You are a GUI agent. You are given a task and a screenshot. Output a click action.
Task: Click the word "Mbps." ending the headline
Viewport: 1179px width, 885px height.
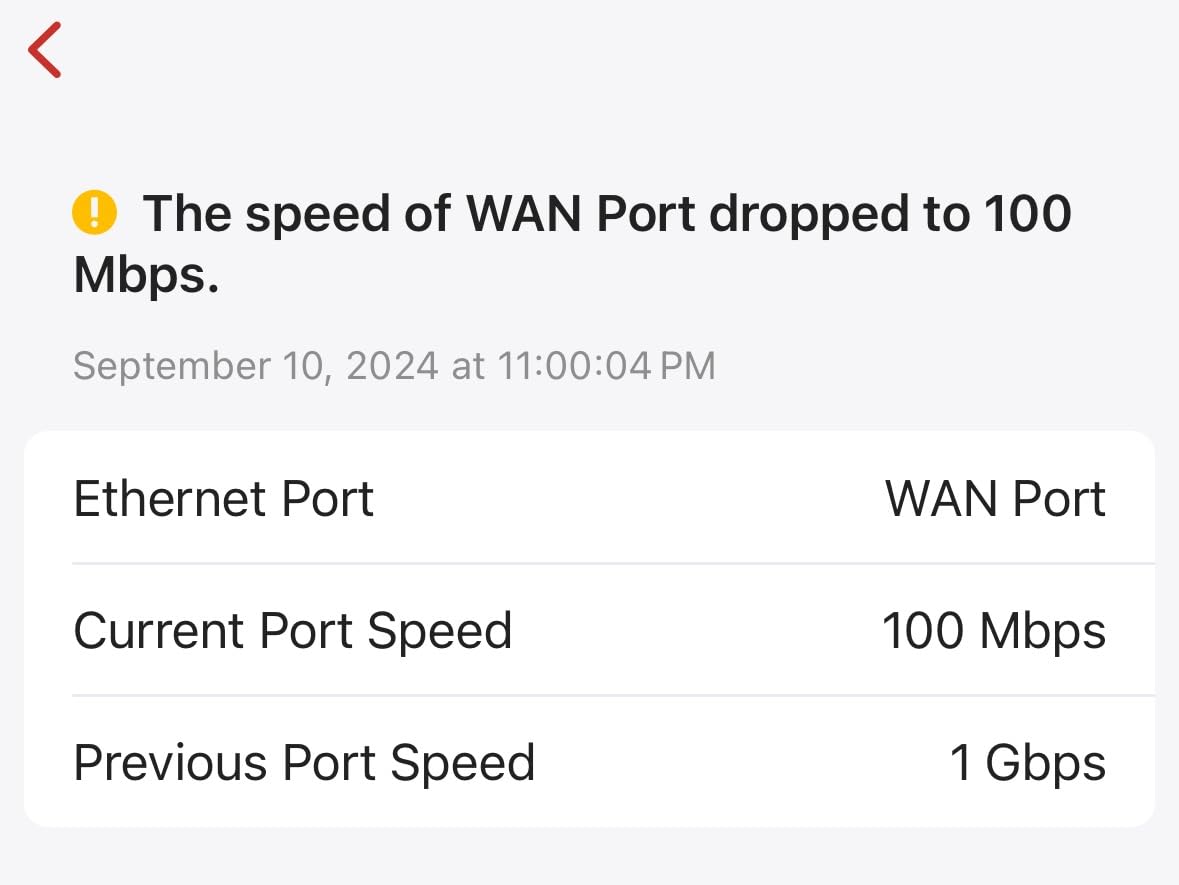[146, 276]
